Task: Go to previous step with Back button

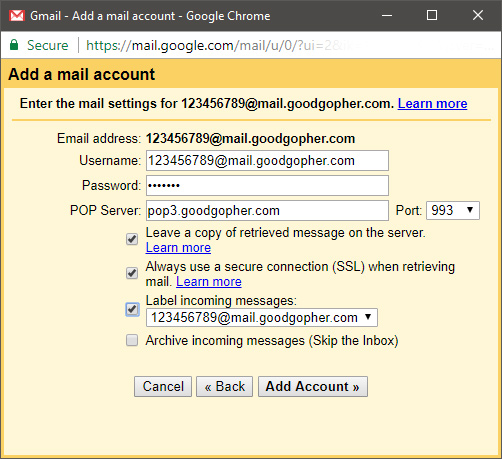Action: (x=224, y=387)
